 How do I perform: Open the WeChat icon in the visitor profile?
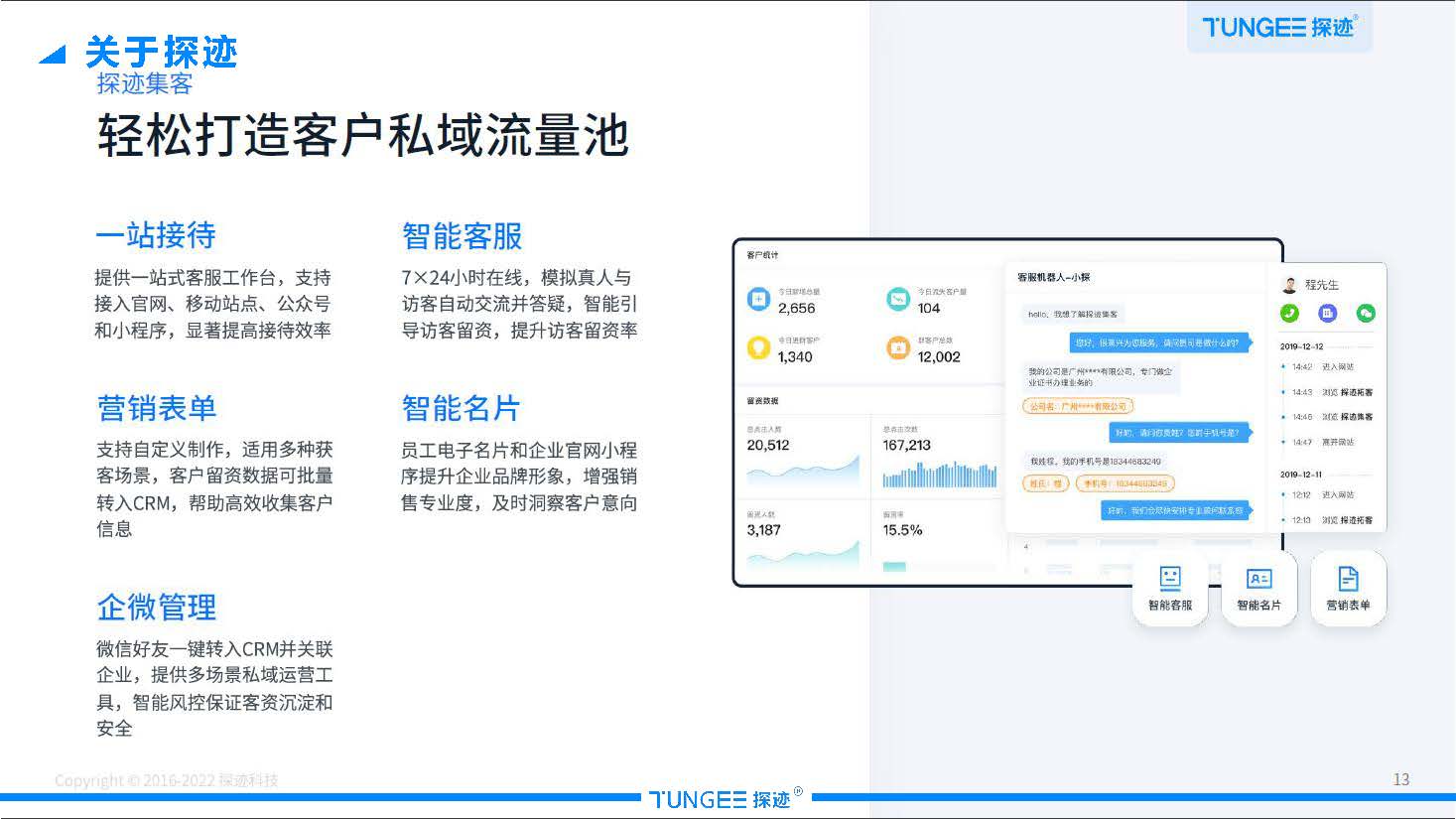point(1366,313)
